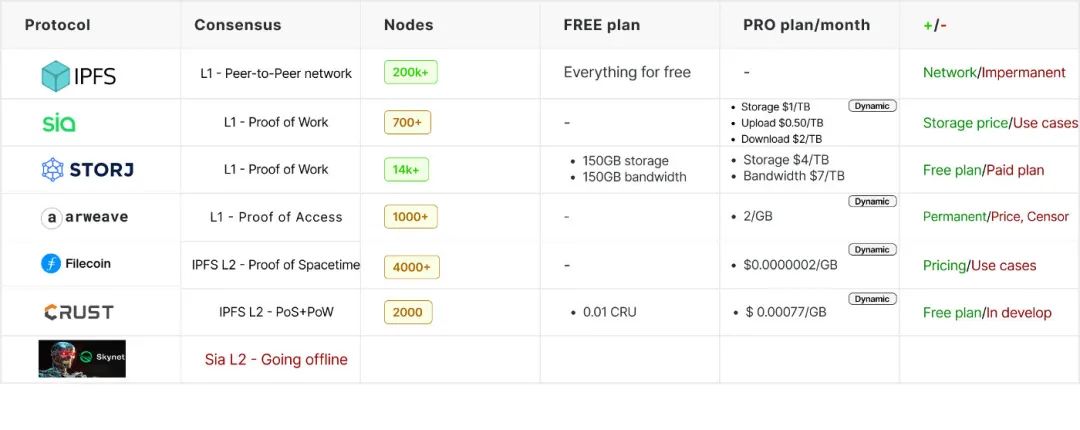Click the Dynamic tag in Sia row
The height and width of the screenshot is (430, 1080).
coord(872,106)
